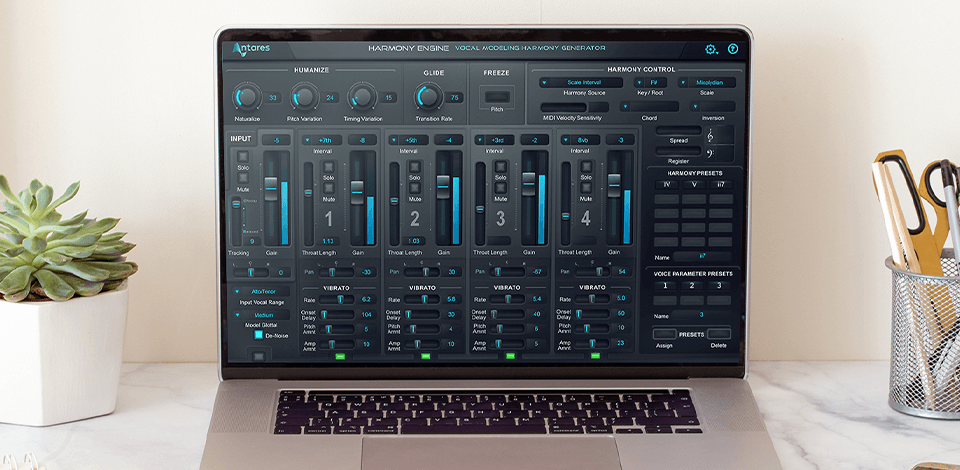This screenshot has height=470, width=960.
Task: Solo the Input channel
Action: point(243,156)
